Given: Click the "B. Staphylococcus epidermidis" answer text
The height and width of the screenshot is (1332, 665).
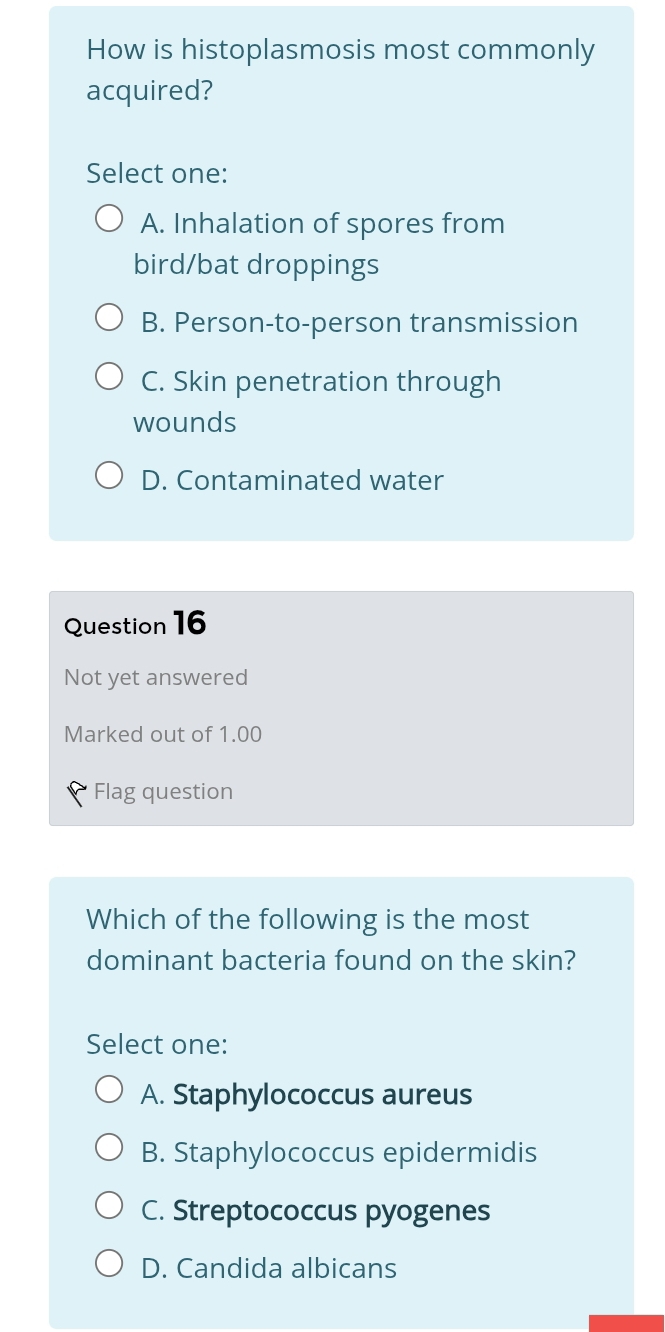Looking at the screenshot, I should point(339,1153).
